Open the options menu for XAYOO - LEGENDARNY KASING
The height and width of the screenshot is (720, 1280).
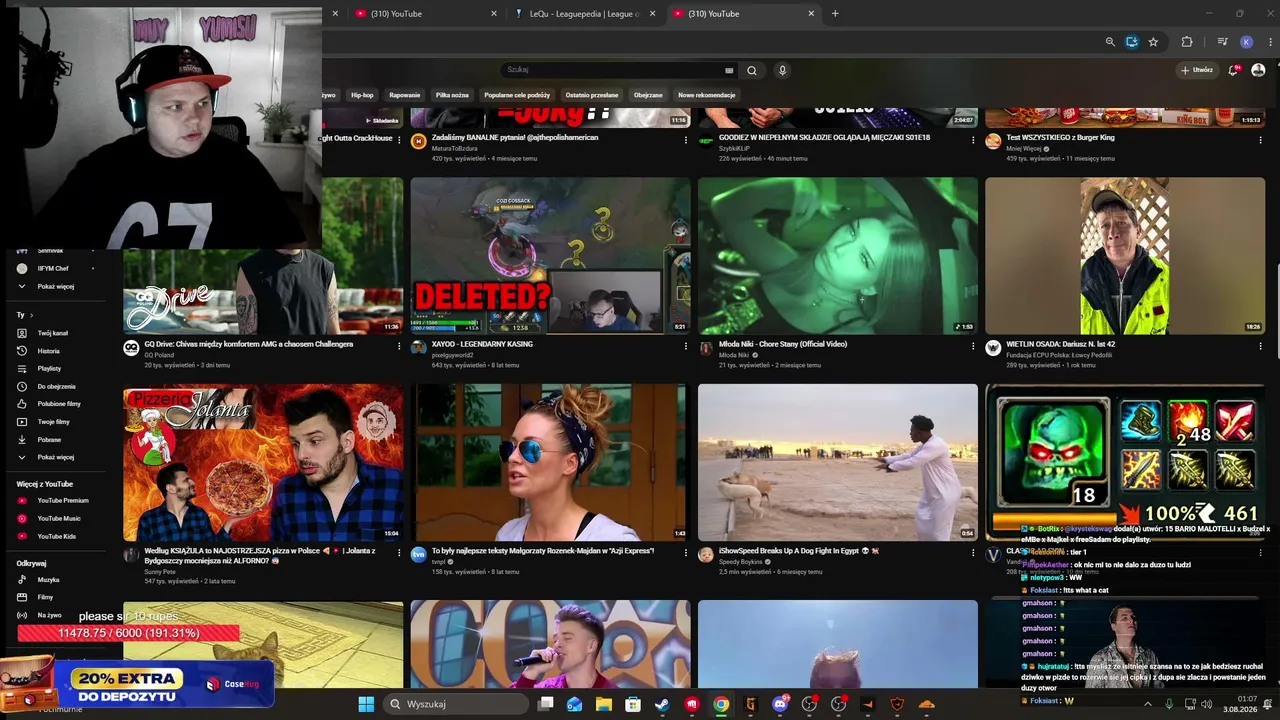686,346
